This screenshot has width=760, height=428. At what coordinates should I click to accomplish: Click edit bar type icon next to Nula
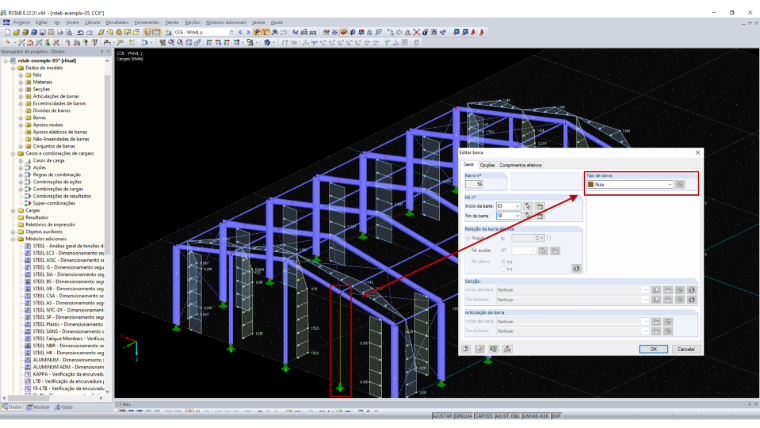[680, 184]
